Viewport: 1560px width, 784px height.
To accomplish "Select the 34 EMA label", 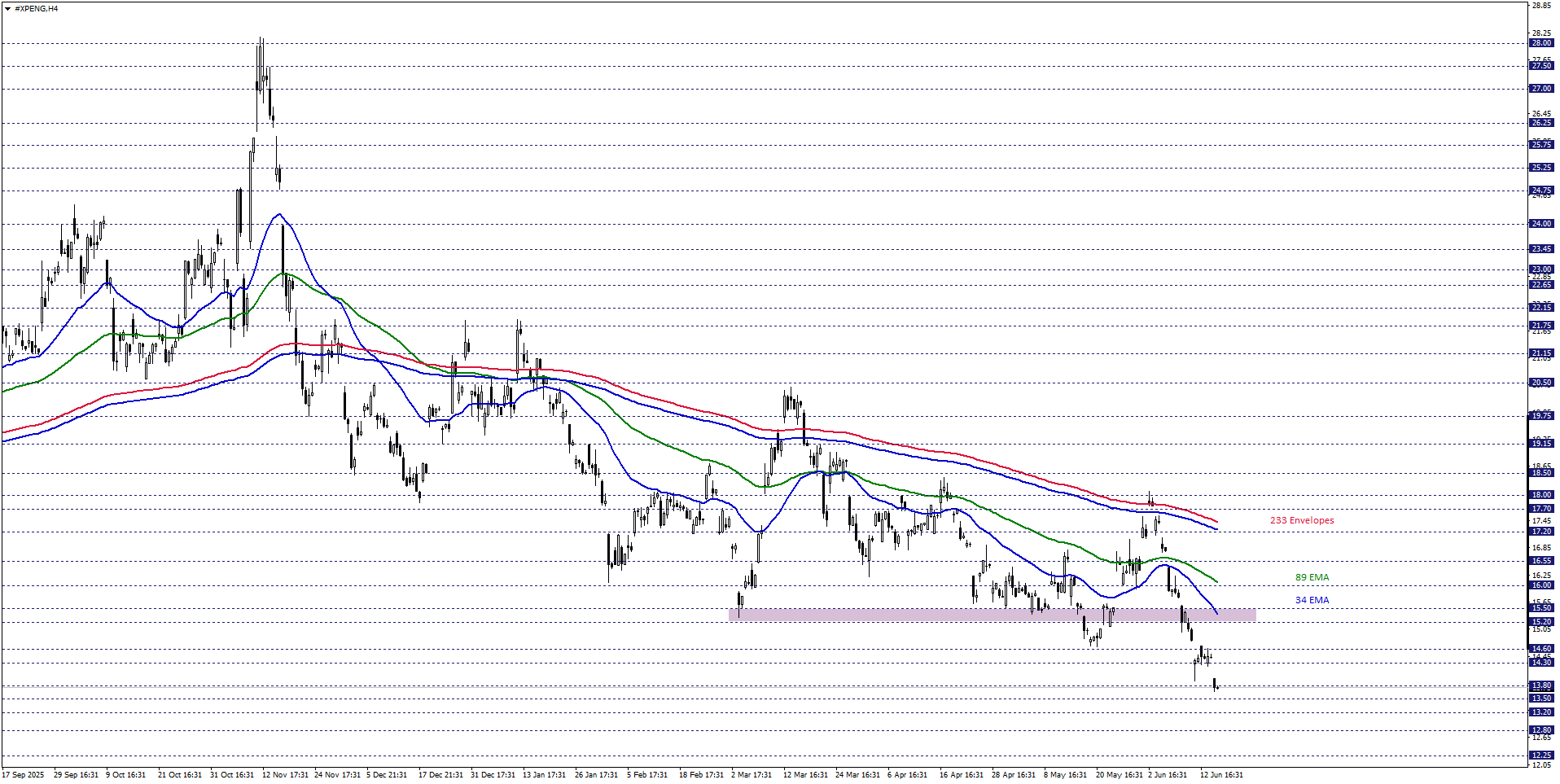I will click(1312, 600).
